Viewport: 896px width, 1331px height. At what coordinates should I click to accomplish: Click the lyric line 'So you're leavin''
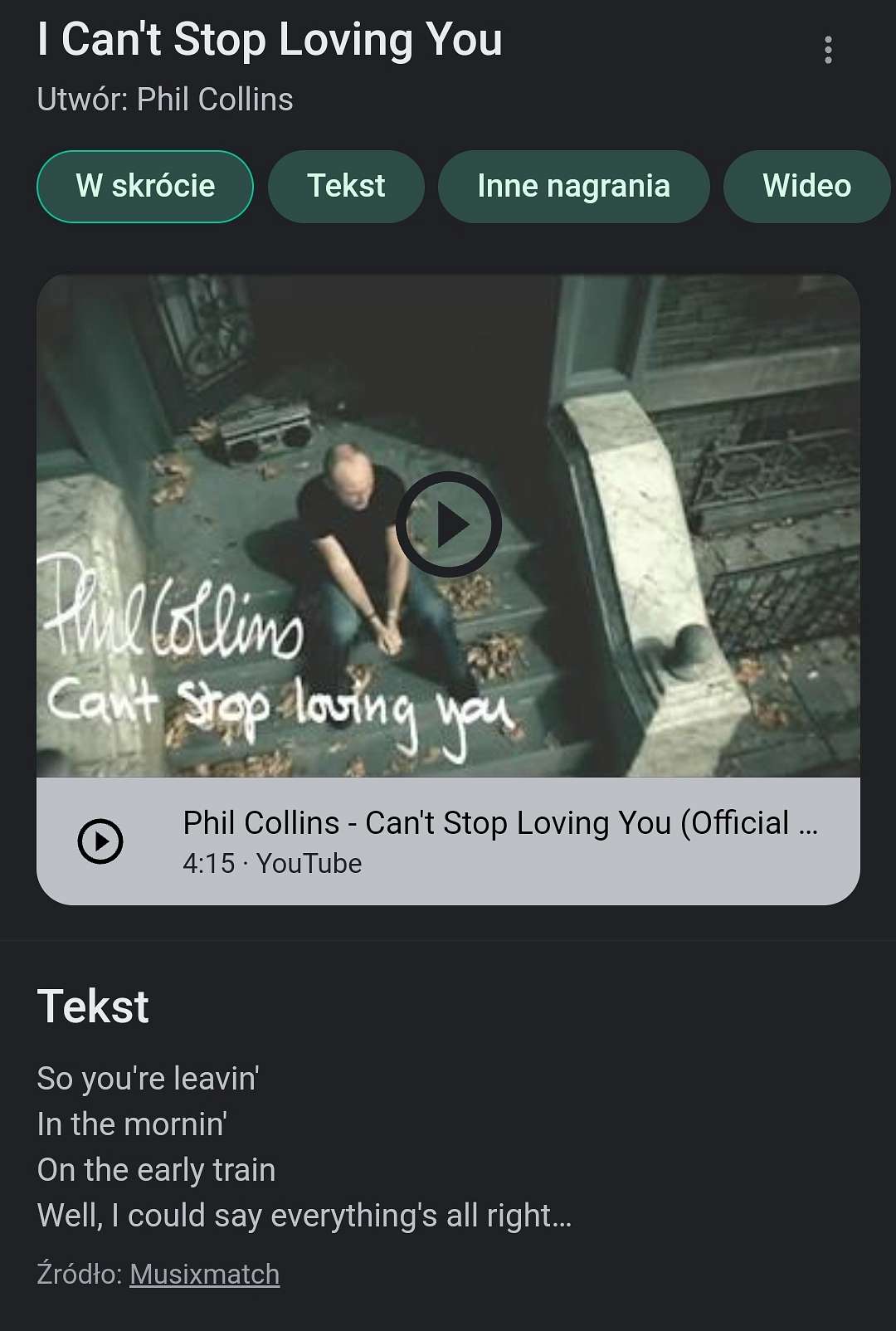point(149,1079)
